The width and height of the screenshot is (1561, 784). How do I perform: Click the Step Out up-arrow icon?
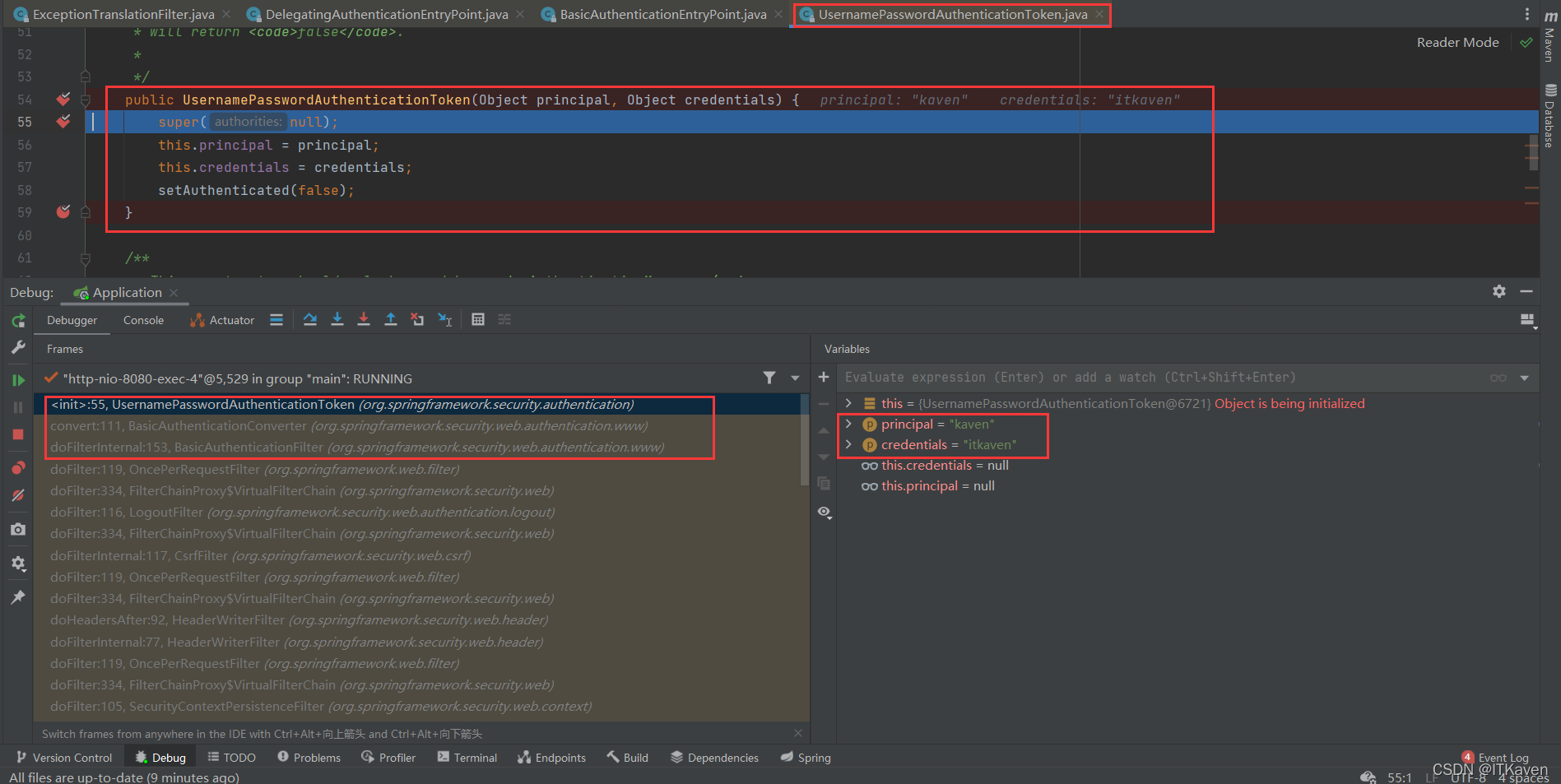pos(391,319)
